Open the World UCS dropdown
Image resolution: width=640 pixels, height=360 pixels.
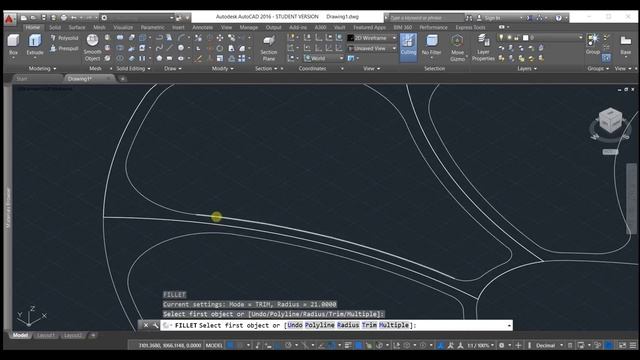(324, 58)
